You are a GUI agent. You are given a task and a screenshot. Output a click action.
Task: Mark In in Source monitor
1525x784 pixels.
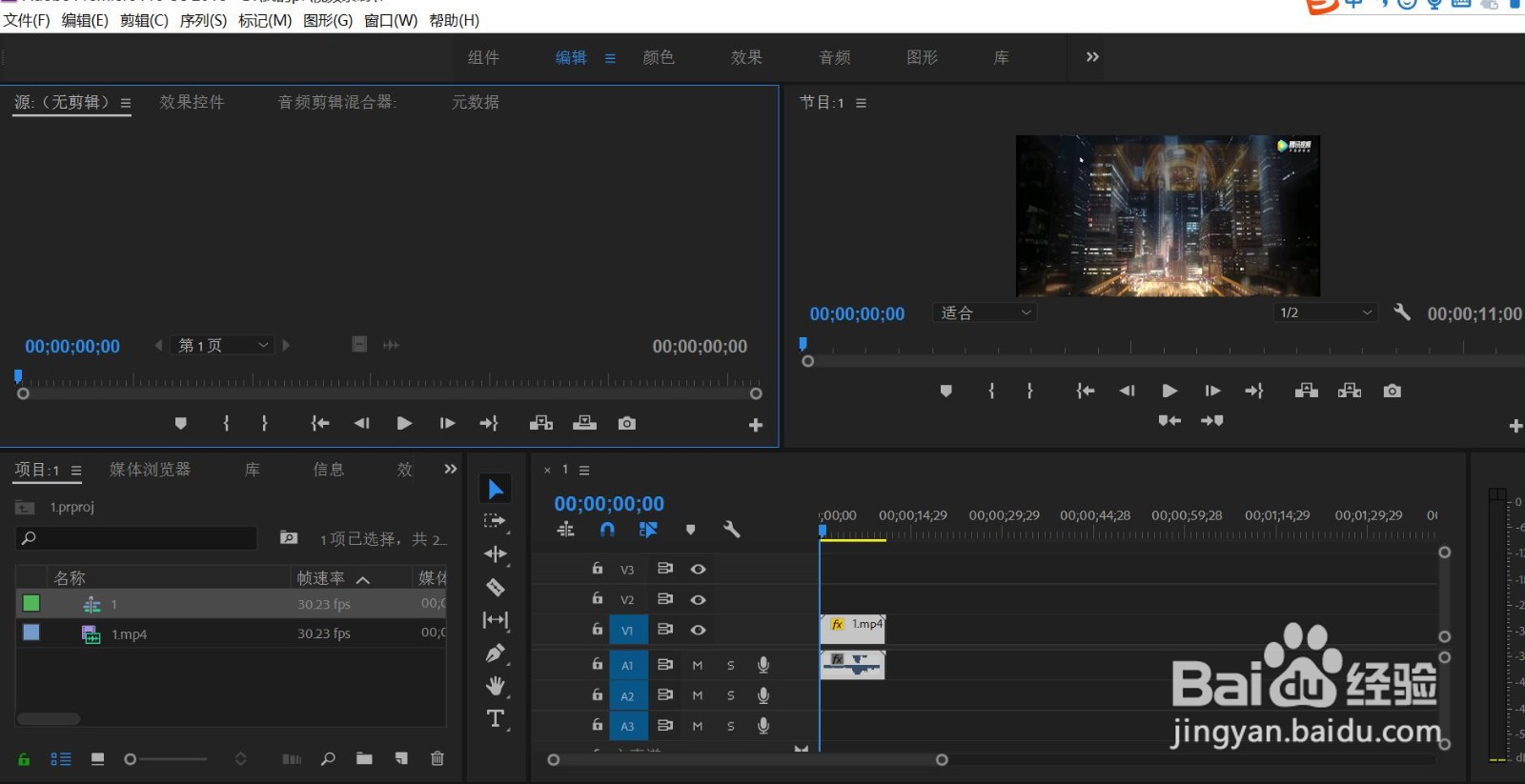[x=226, y=423]
